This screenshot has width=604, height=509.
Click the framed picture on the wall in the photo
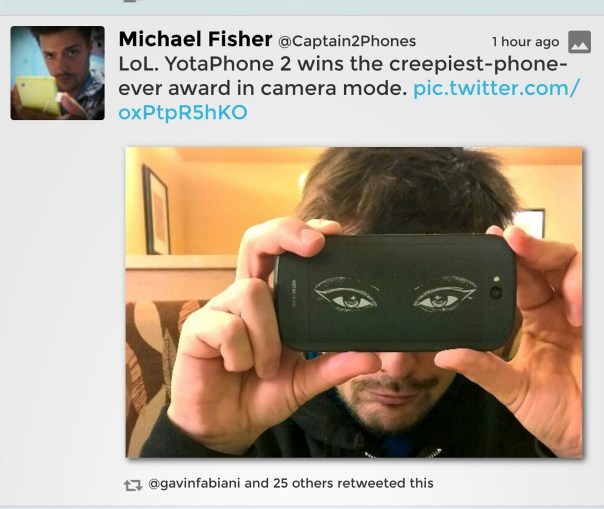point(156,210)
